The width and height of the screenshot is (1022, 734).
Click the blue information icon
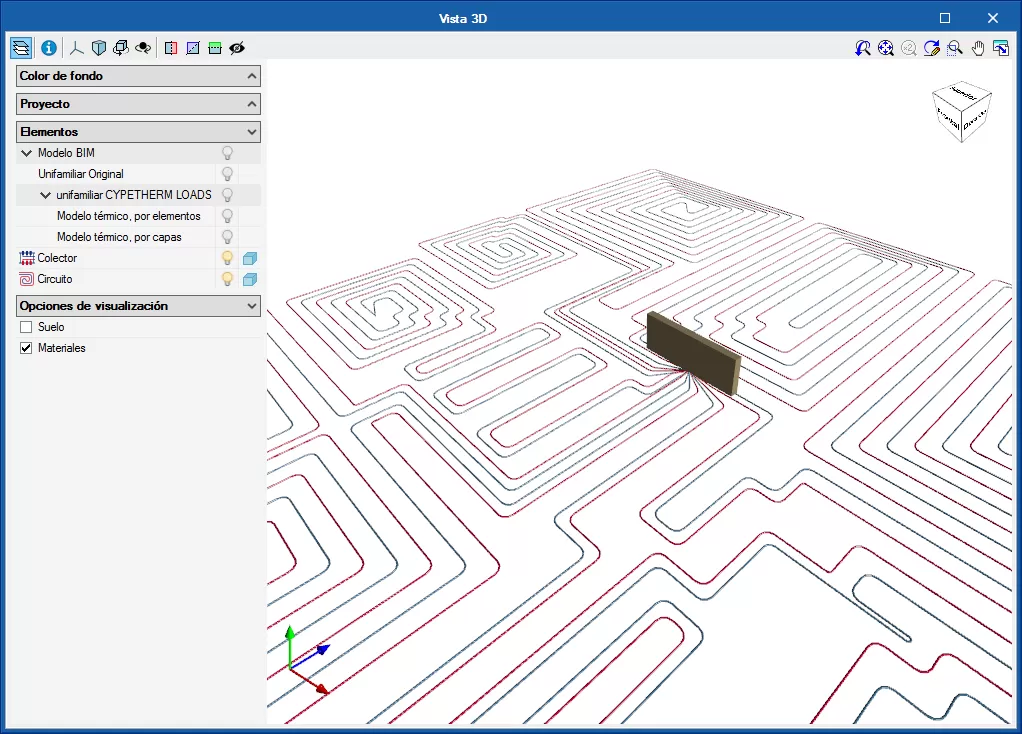click(x=48, y=48)
